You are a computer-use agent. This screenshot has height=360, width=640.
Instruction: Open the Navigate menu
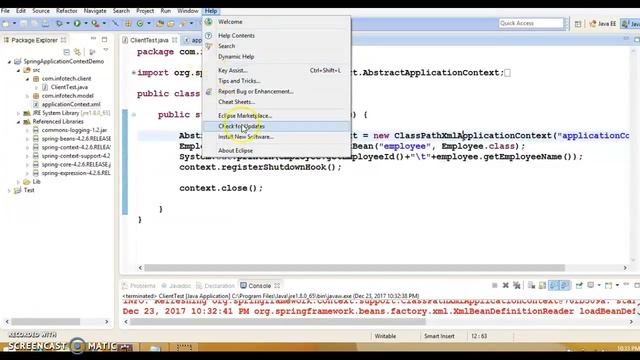coord(95,11)
